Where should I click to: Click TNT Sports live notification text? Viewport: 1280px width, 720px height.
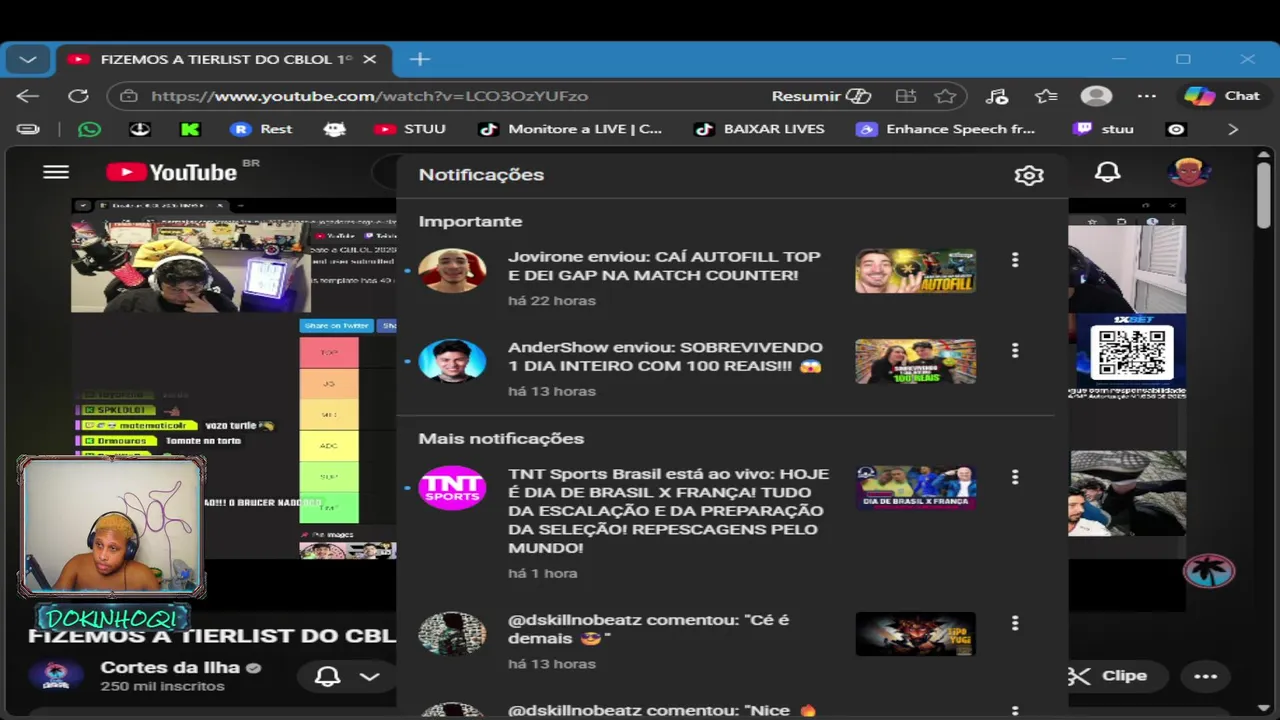click(668, 511)
